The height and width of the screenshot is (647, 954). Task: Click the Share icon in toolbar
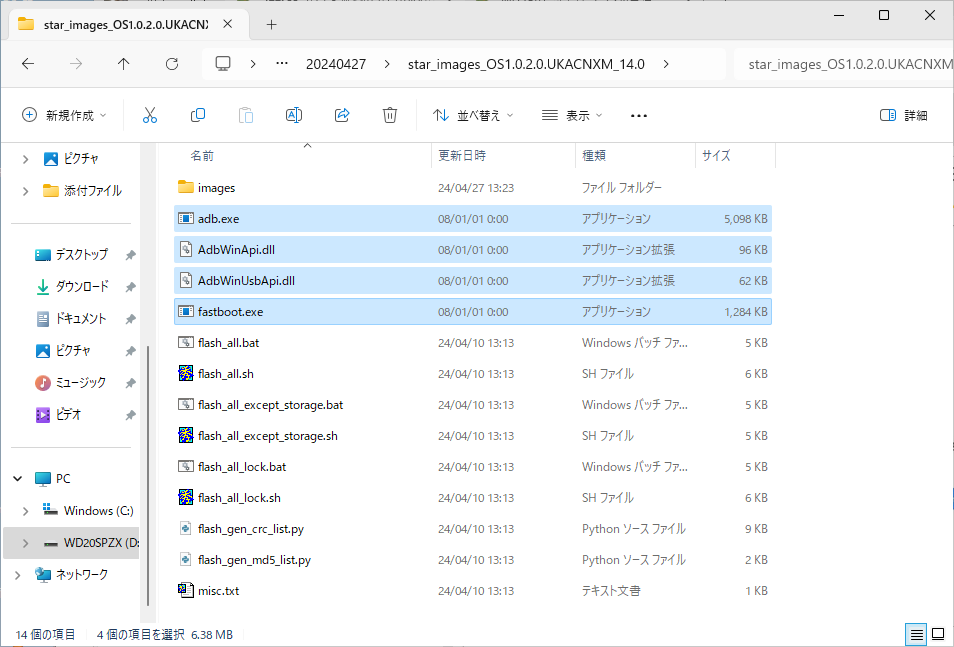tap(342, 115)
